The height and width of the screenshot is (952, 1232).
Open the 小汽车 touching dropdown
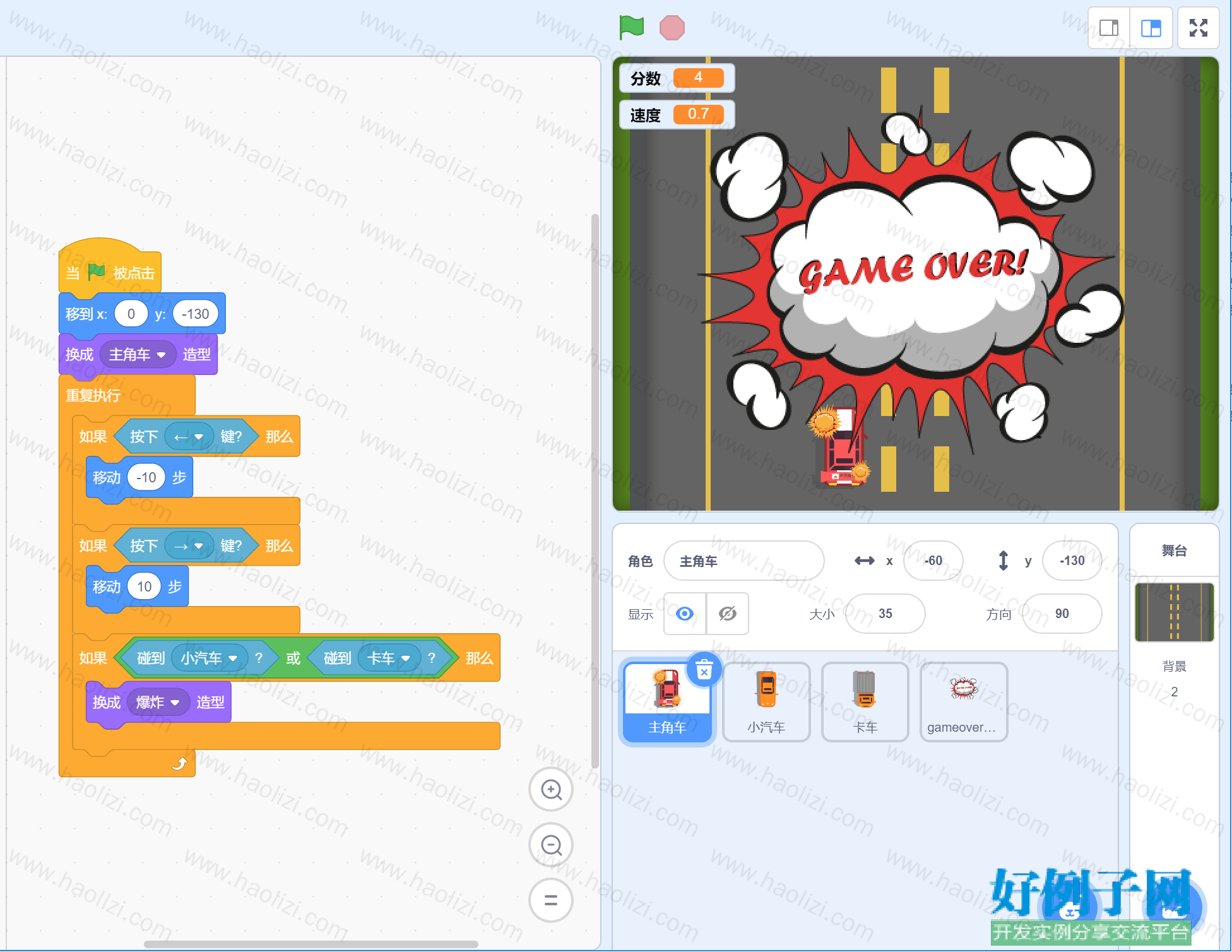click(209, 658)
